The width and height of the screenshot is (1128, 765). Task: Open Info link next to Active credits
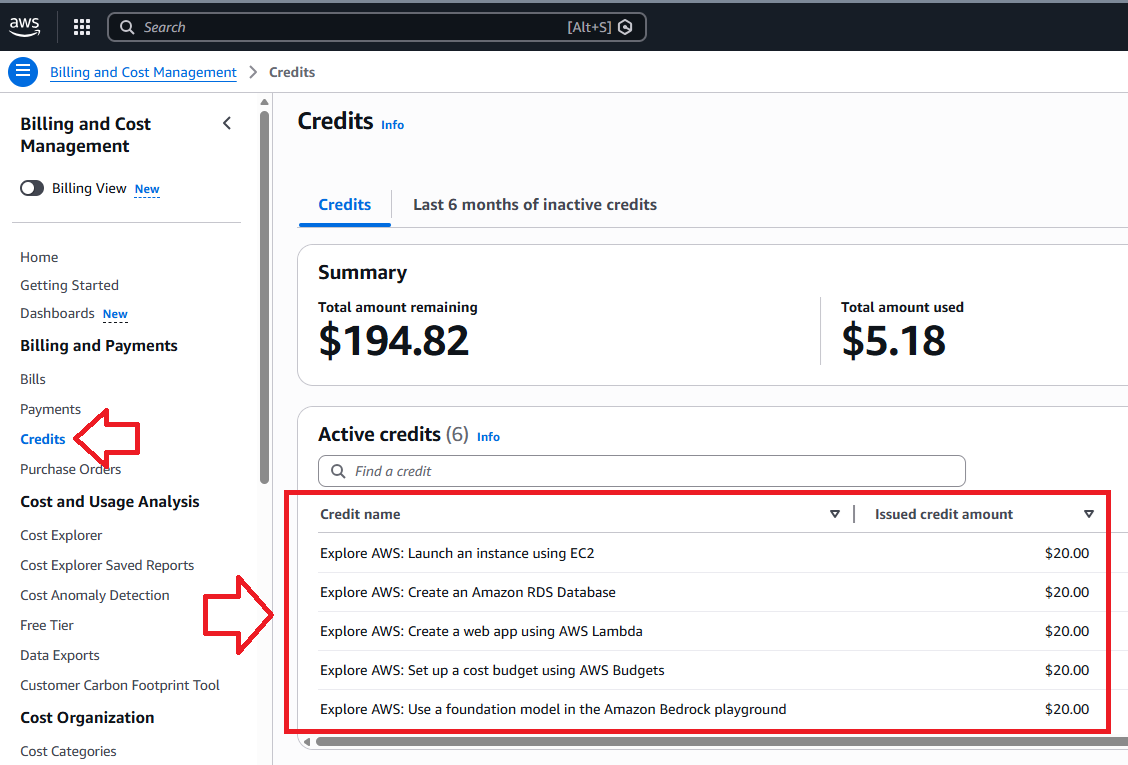pos(488,437)
